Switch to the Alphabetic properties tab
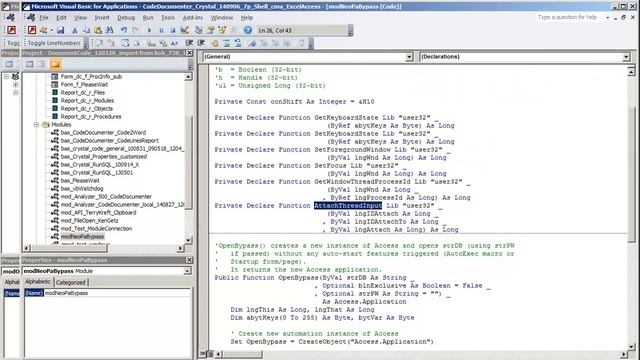The height and width of the screenshot is (360, 640). pyautogui.click(x=38, y=282)
